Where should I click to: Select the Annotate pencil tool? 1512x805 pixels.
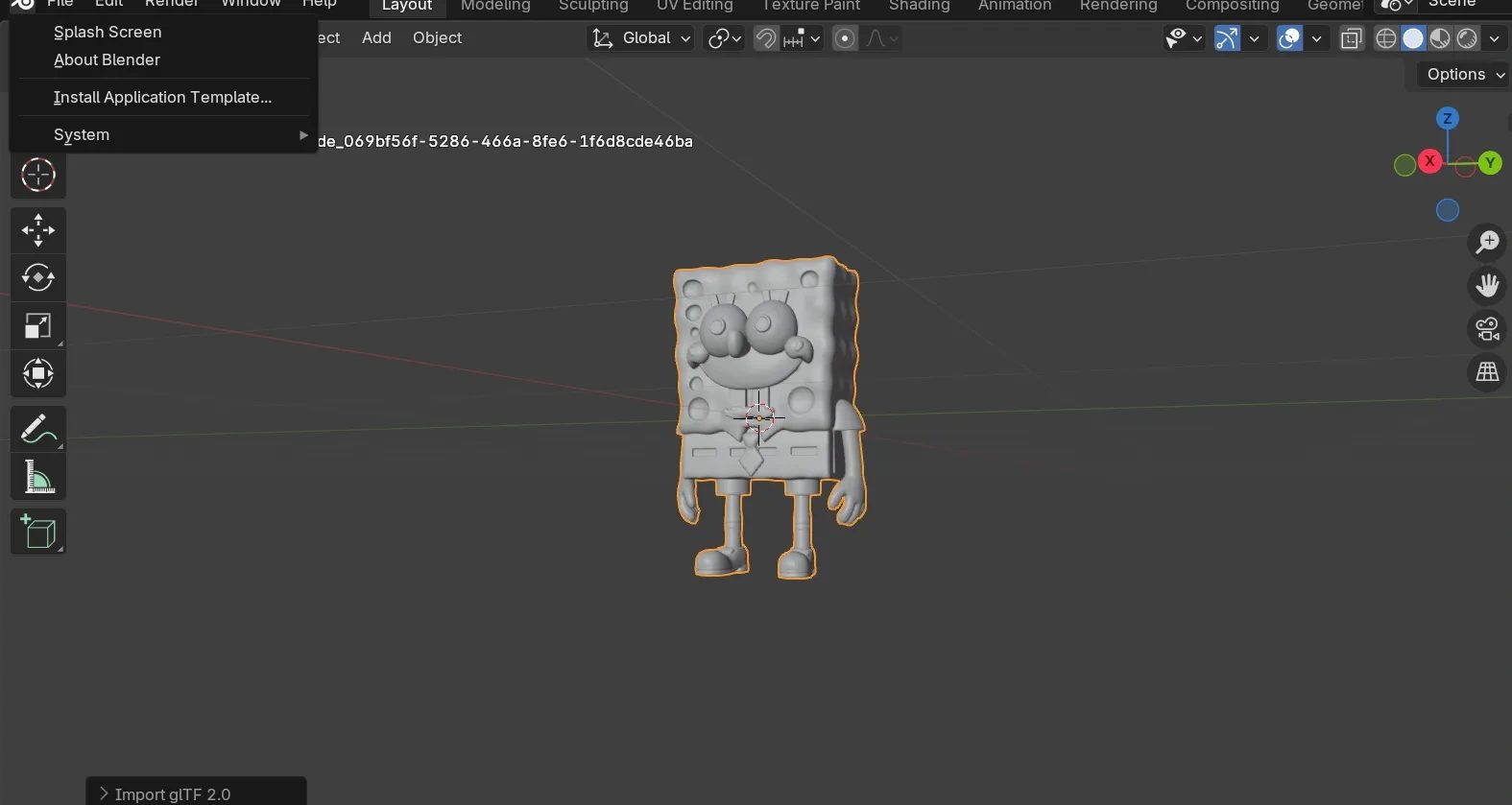point(38,429)
